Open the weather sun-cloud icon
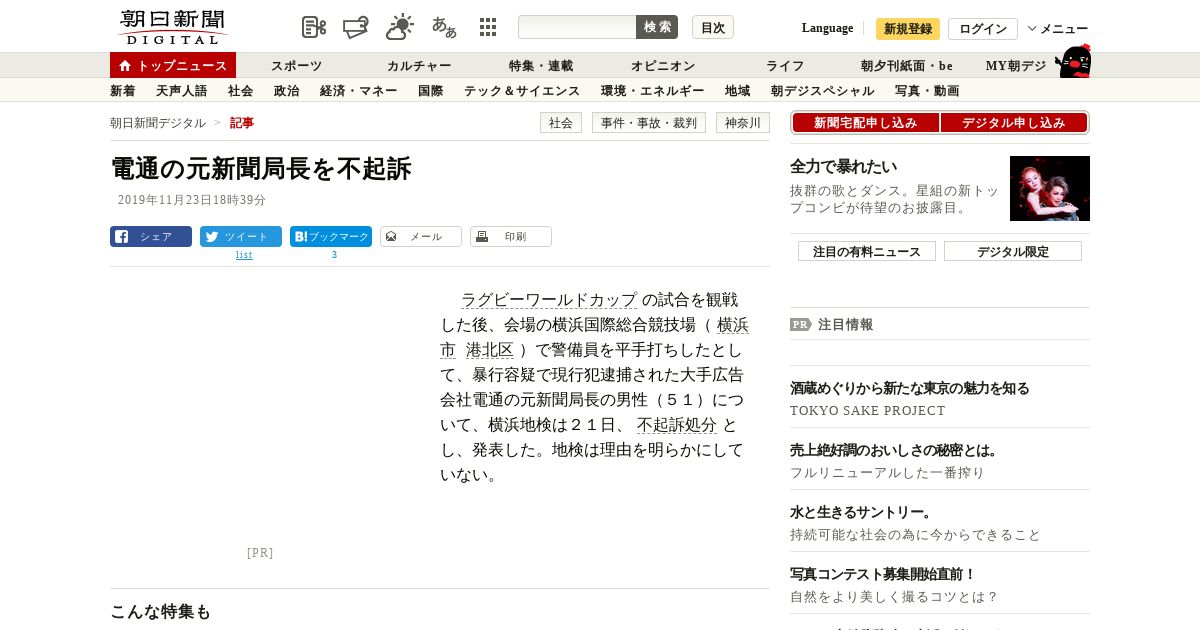 400,27
